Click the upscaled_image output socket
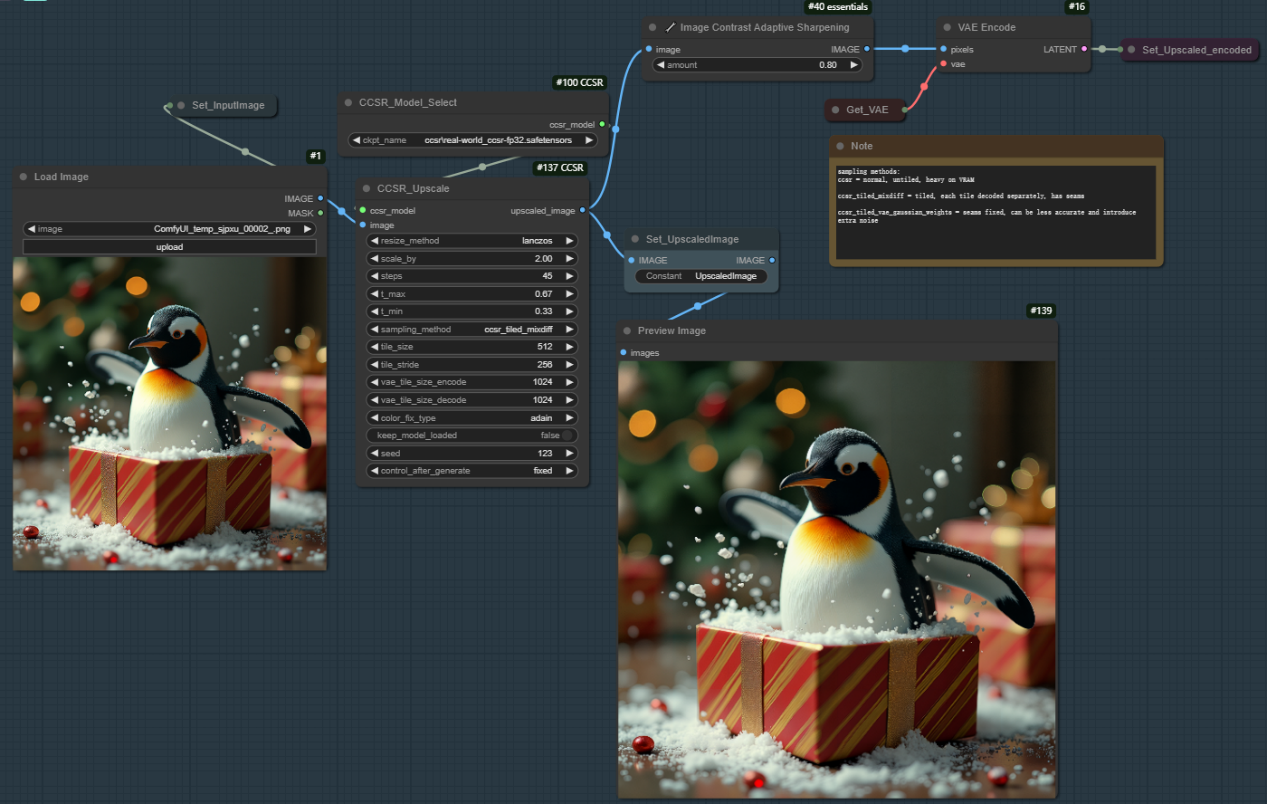The width and height of the screenshot is (1267, 804). click(583, 211)
